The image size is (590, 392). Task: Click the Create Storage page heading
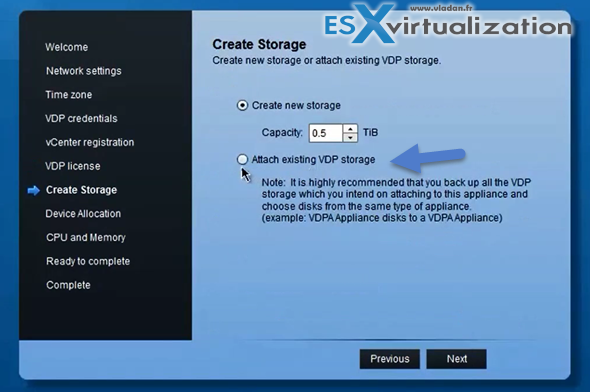tap(259, 44)
